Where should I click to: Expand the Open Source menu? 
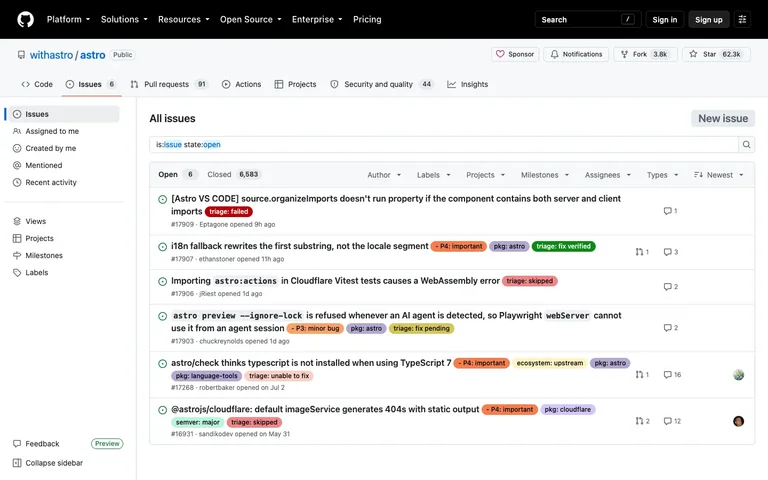(x=250, y=20)
